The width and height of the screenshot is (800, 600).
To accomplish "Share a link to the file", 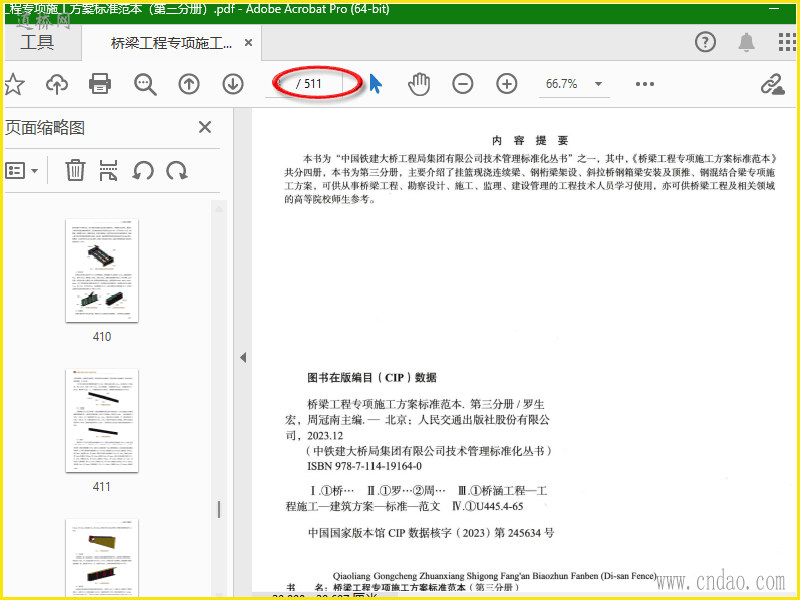I will [772, 84].
